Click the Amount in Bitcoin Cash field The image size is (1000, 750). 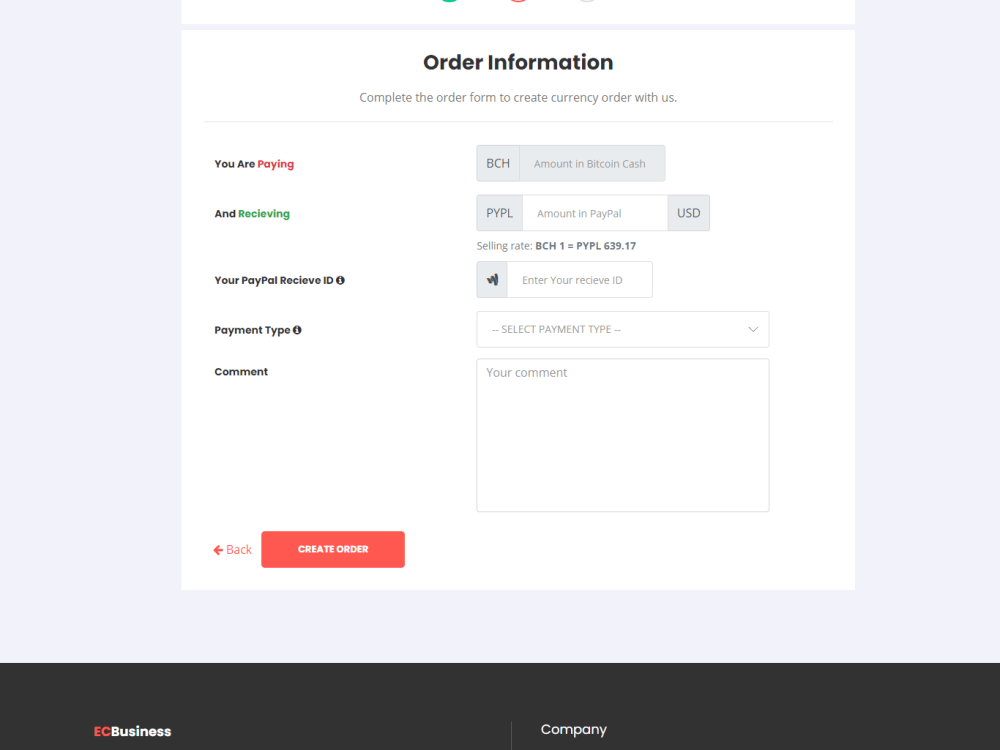coord(592,163)
